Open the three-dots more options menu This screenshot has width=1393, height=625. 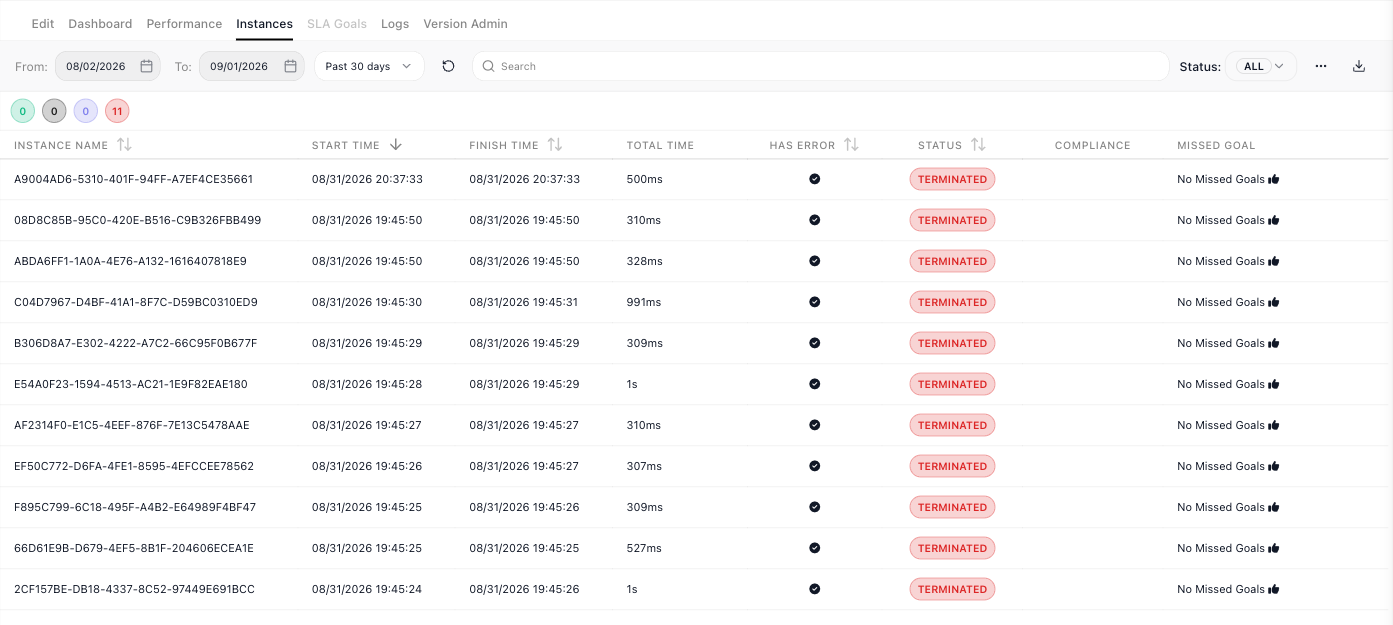pos(1321,66)
